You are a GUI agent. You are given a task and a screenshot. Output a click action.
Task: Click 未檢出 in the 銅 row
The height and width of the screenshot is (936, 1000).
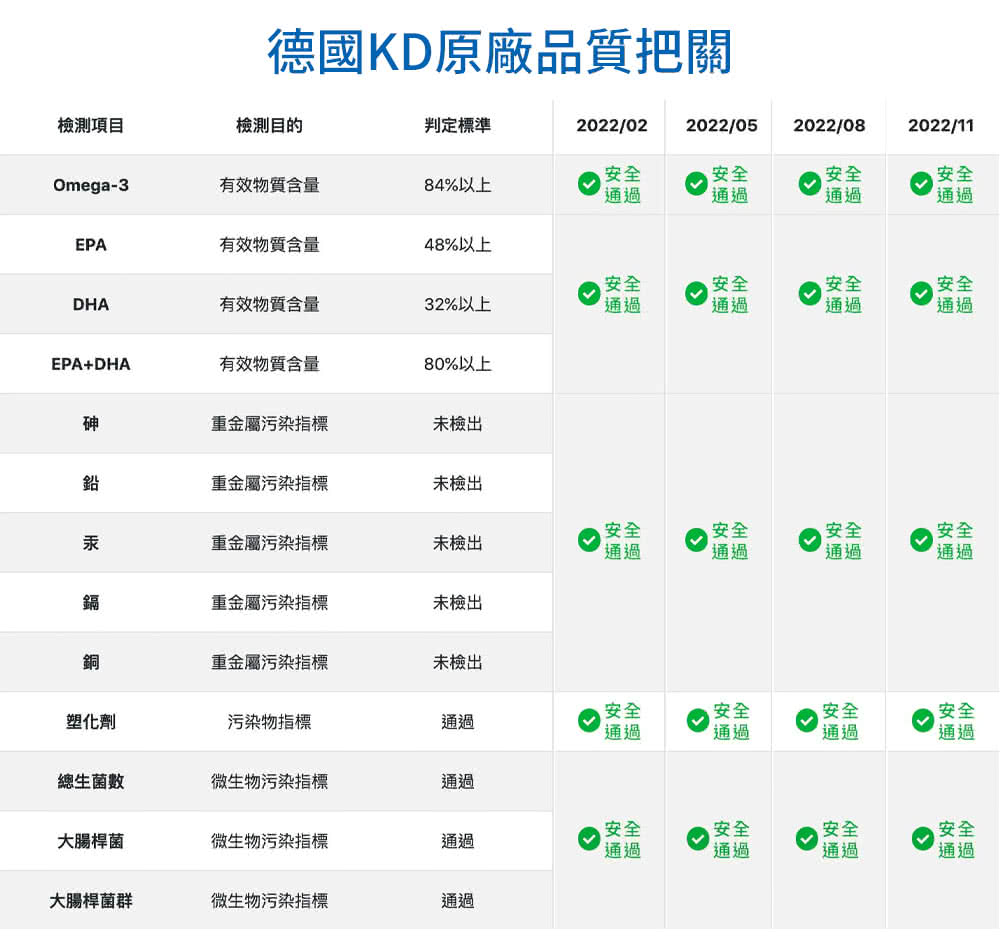click(x=458, y=662)
